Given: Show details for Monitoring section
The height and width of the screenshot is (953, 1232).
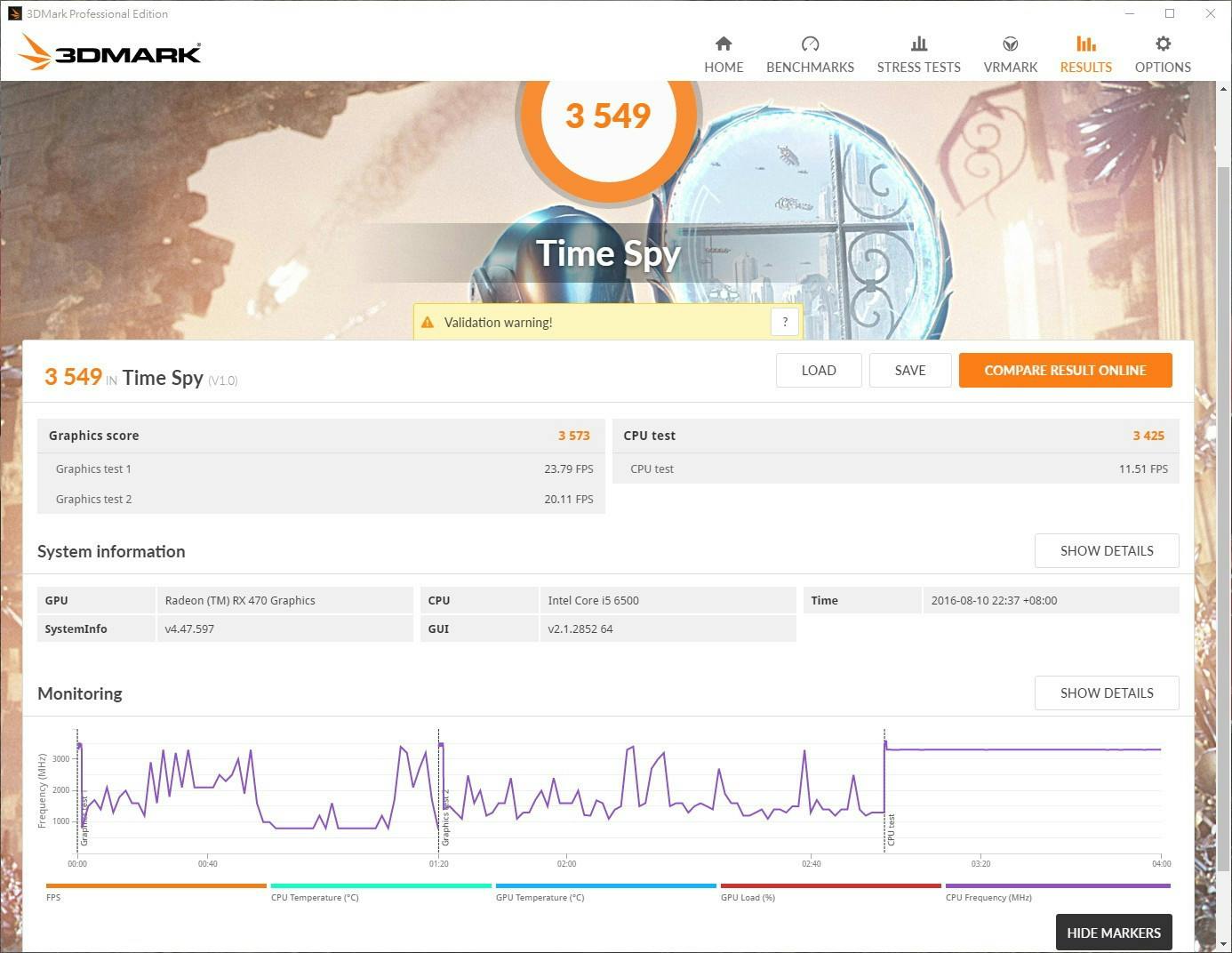Looking at the screenshot, I should [x=1106, y=693].
